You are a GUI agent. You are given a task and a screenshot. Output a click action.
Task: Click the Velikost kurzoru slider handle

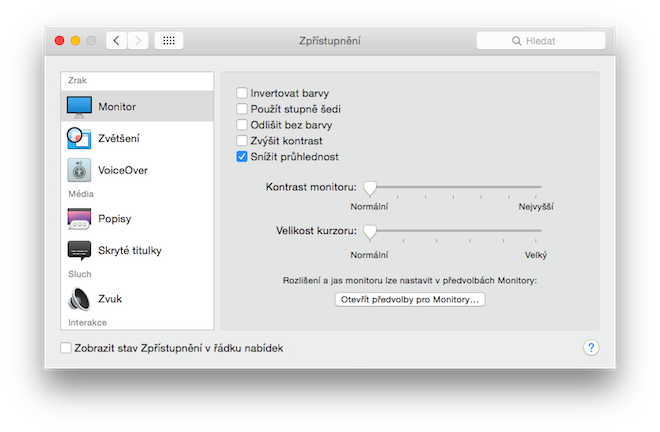click(x=370, y=231)
